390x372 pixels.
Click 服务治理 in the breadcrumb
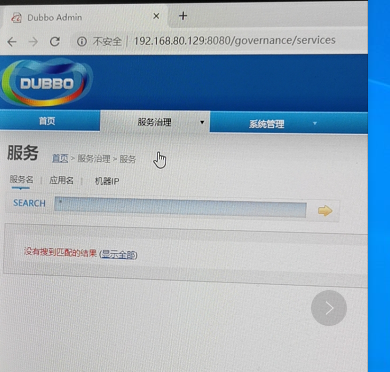pos(94,159)
